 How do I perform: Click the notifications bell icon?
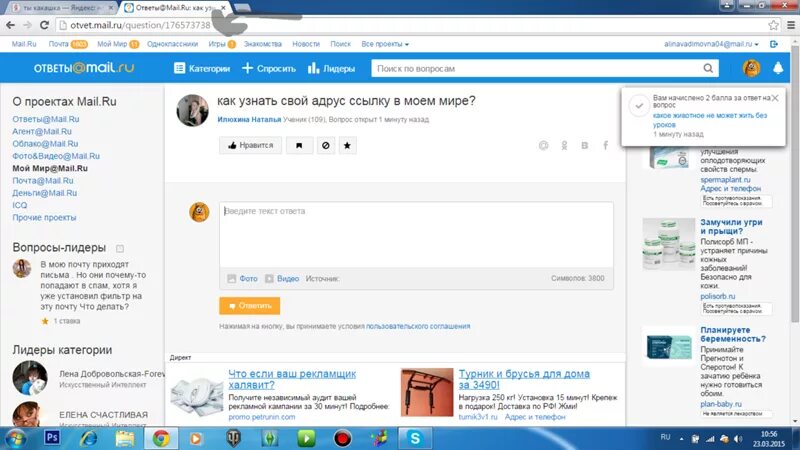(778, 68)
